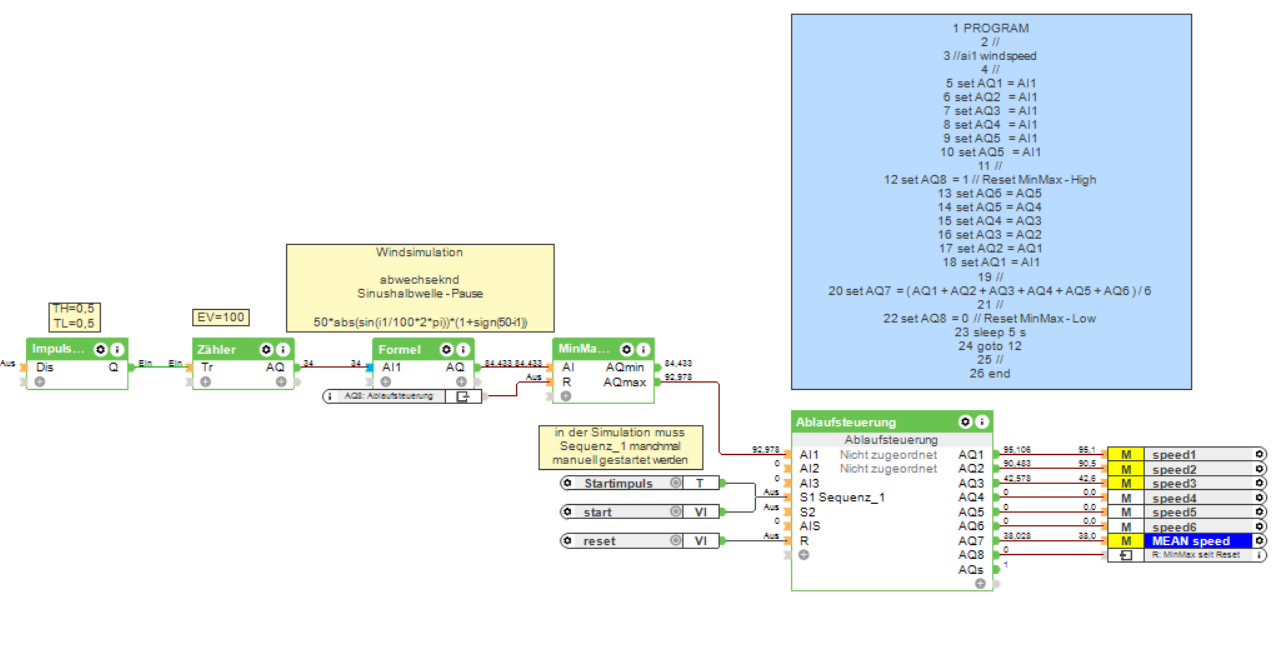The width and height of the screenshot is (1285, 648).
Task: Select the blue PROGRAM code note
Action: (991, 201)
